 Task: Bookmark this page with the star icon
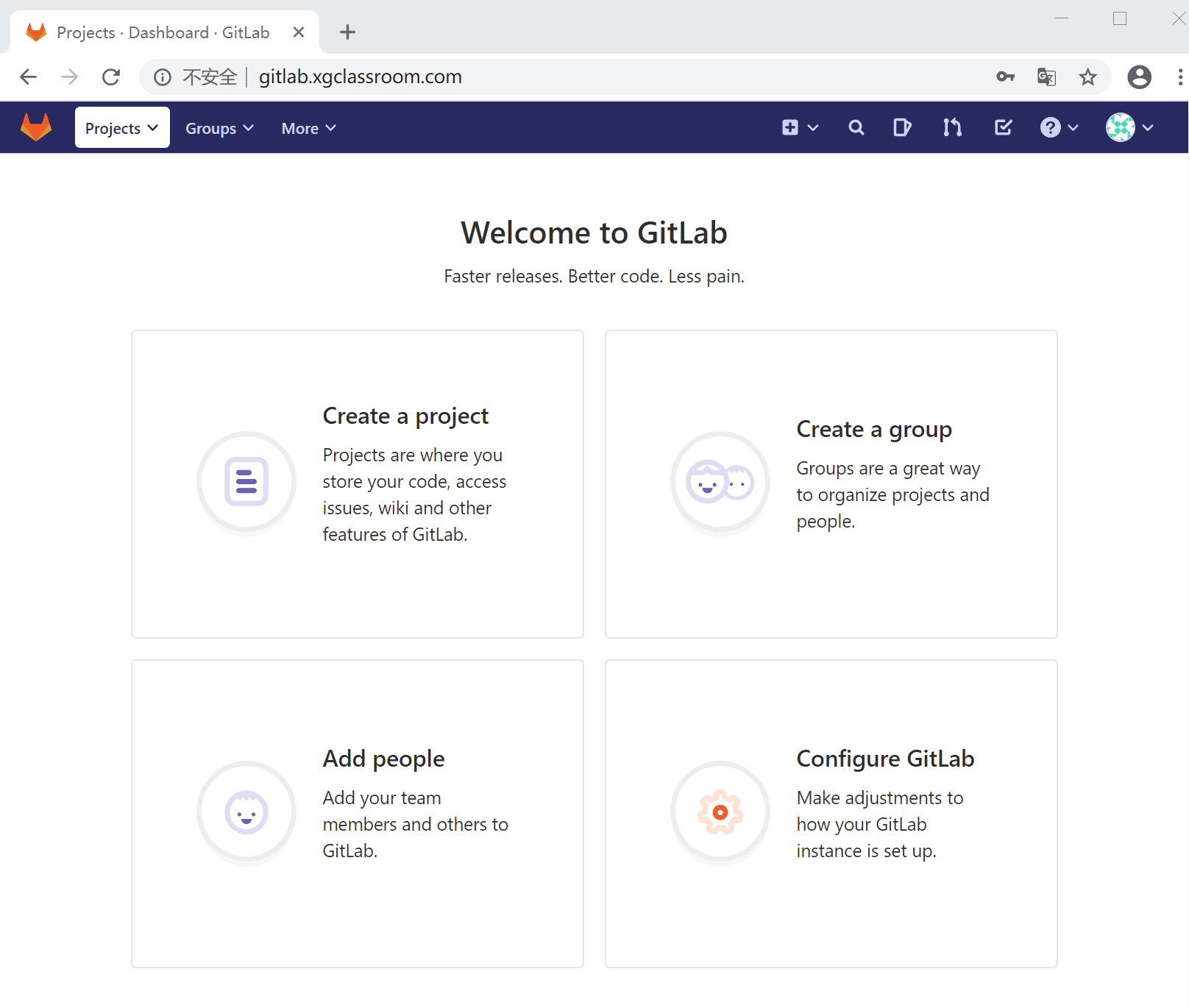point(1087,77)
